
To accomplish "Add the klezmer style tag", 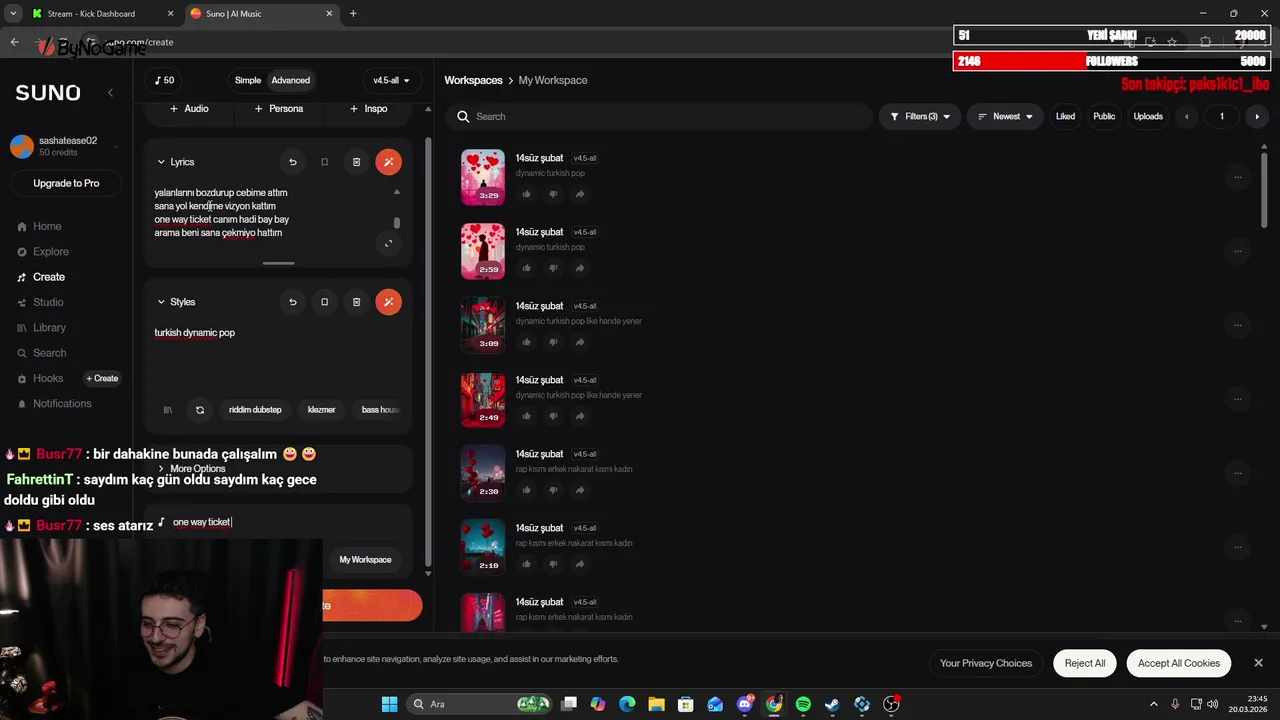I will (x=321, y=410).
